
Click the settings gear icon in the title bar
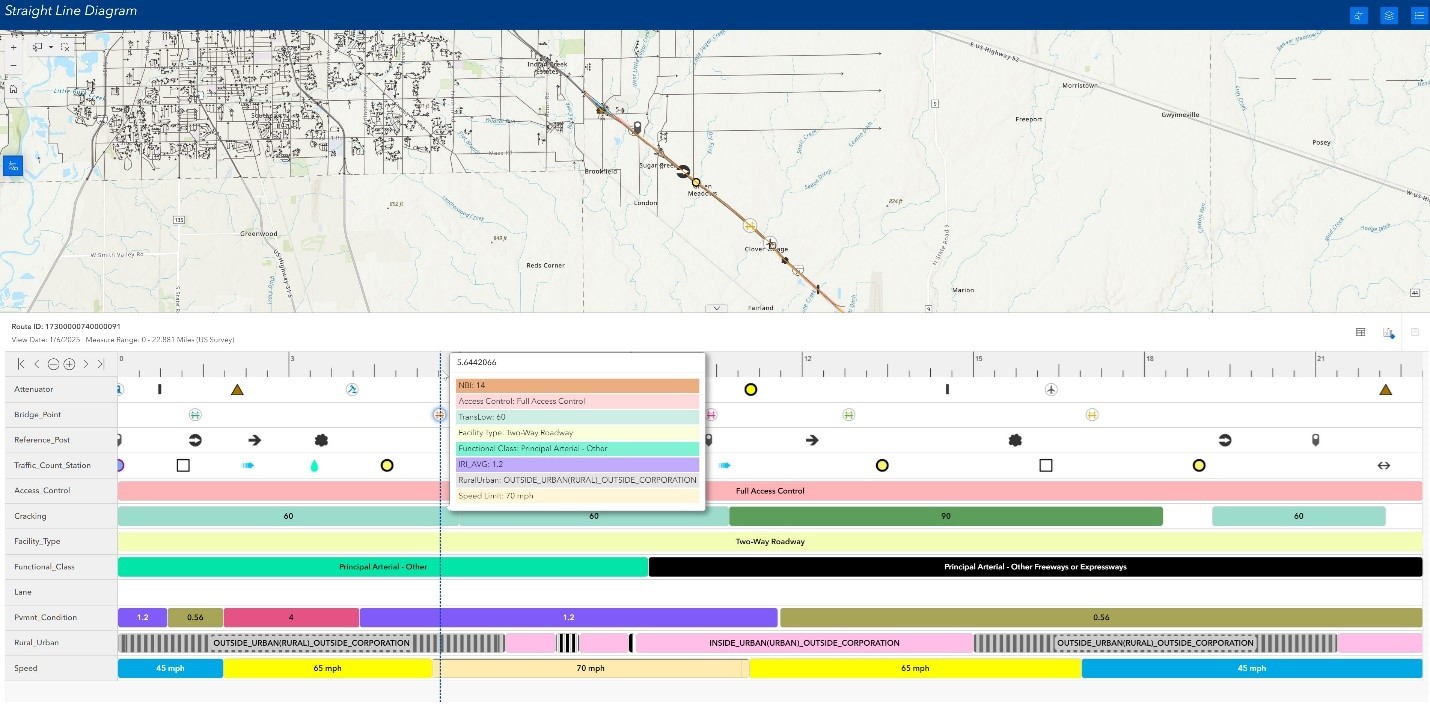click(x=1388, y=15)
